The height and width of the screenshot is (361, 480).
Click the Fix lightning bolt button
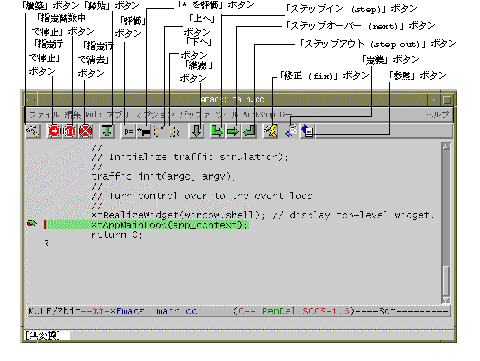[270, 131]
